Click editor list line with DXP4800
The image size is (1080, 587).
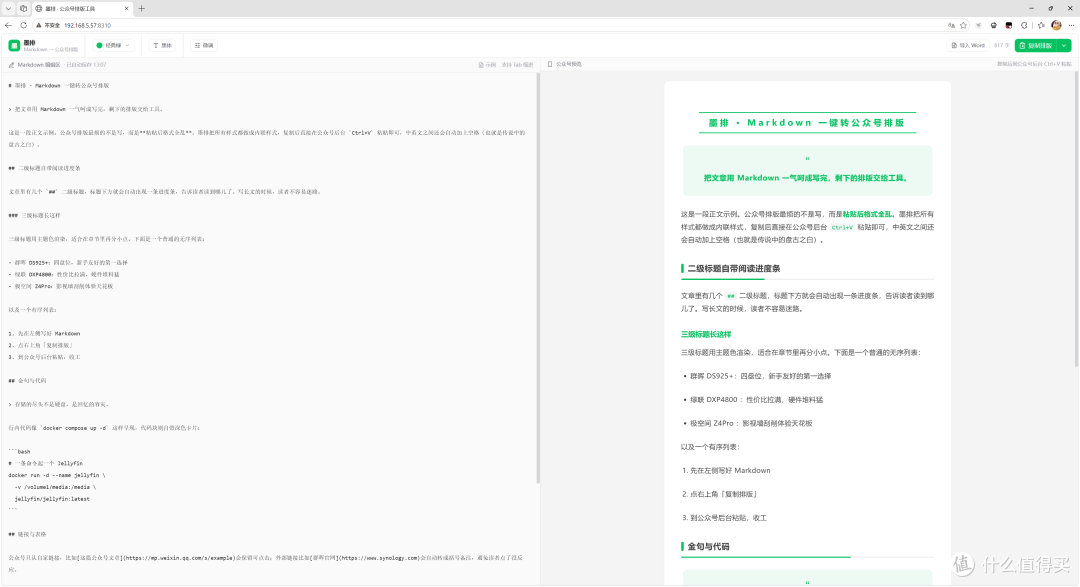(x=65, y=274)
